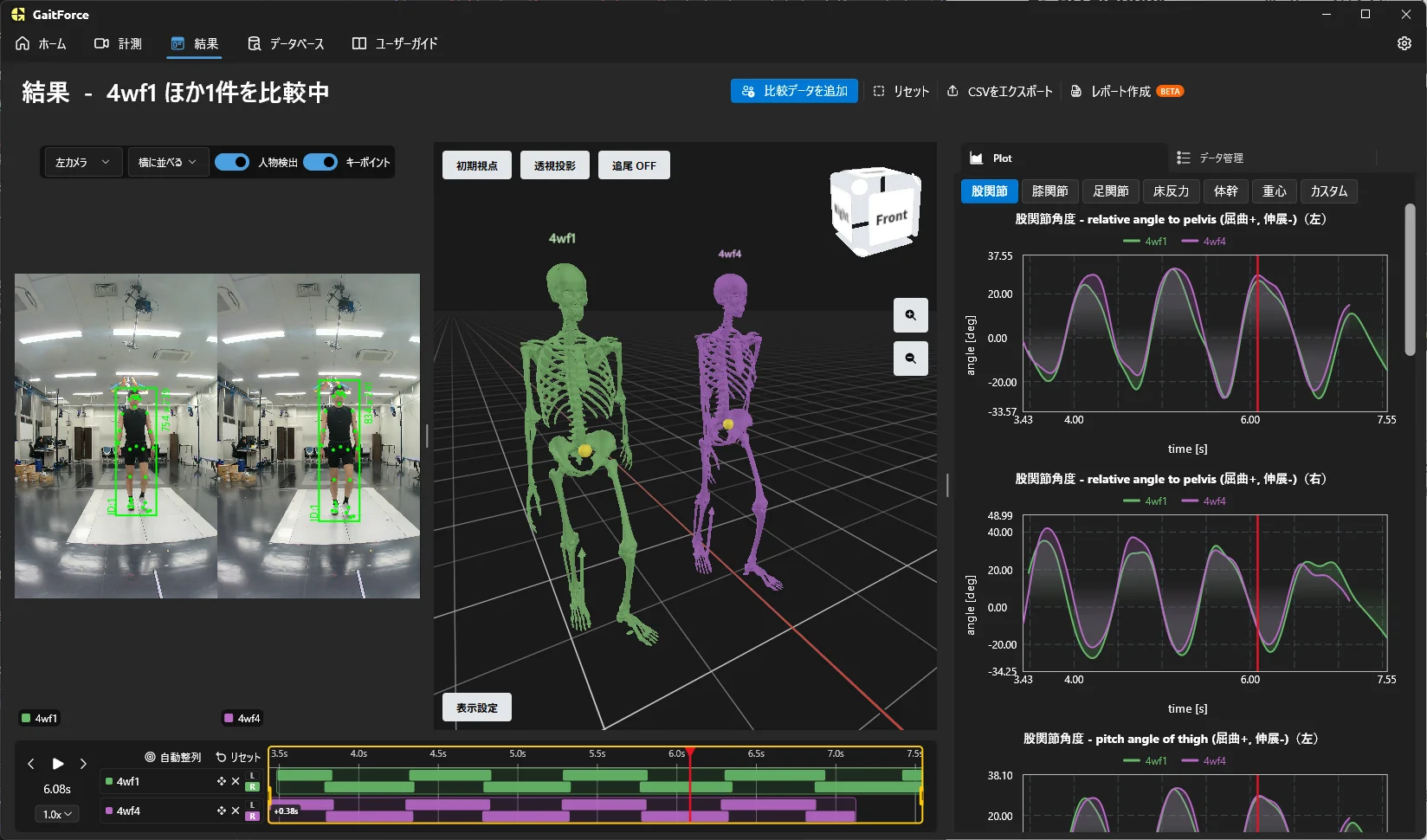Open the ユーザーガイド tab
The height and width of the screenshot is (840, 1427).
point(395,43)
